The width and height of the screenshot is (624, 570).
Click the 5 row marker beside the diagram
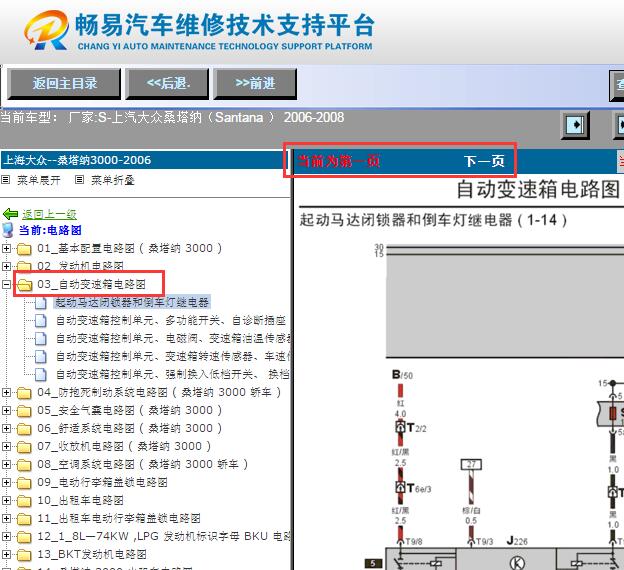373,563
